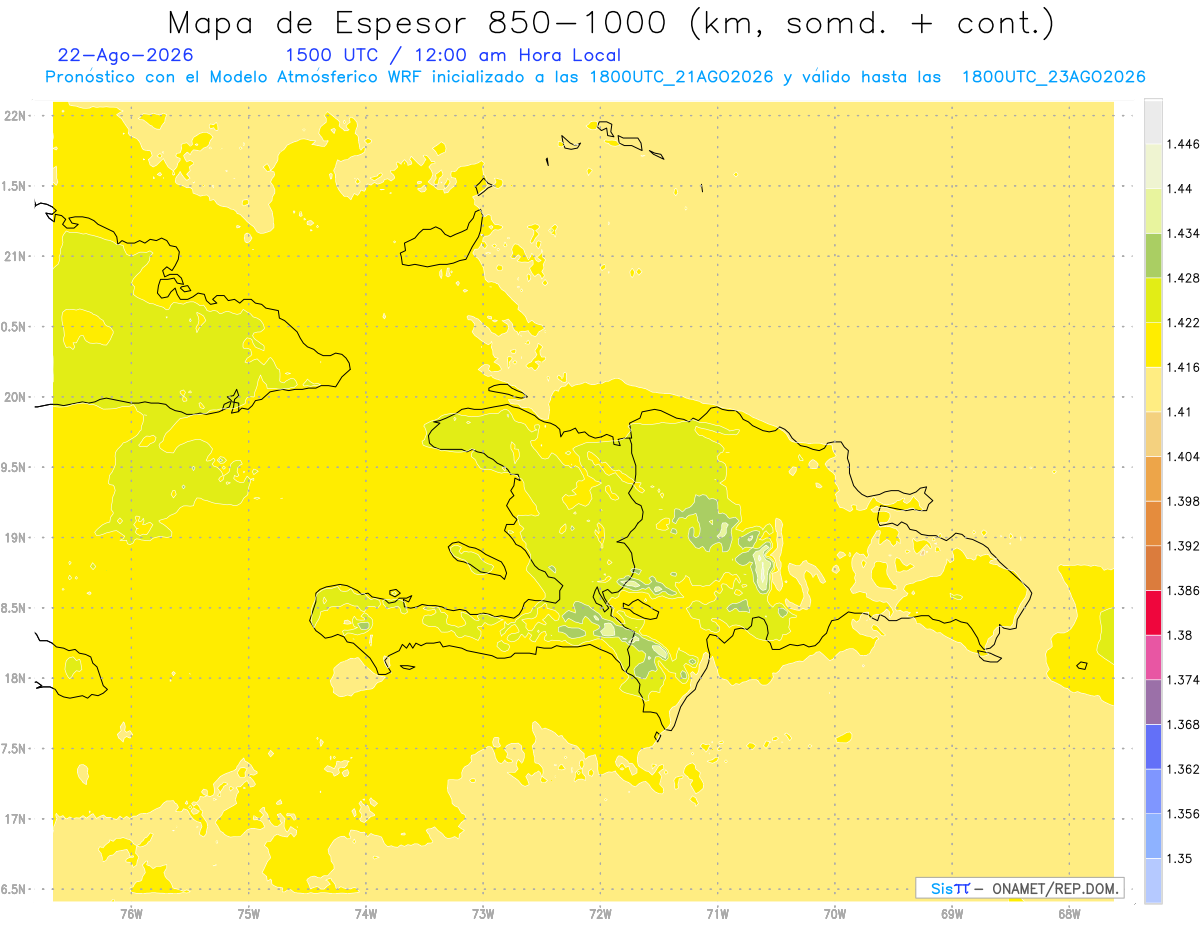The width and height of the screenshot is (1200, 927).
Task: Pick the bright yellow swatch between 1.416 and 1.422
Action: 1153,345
